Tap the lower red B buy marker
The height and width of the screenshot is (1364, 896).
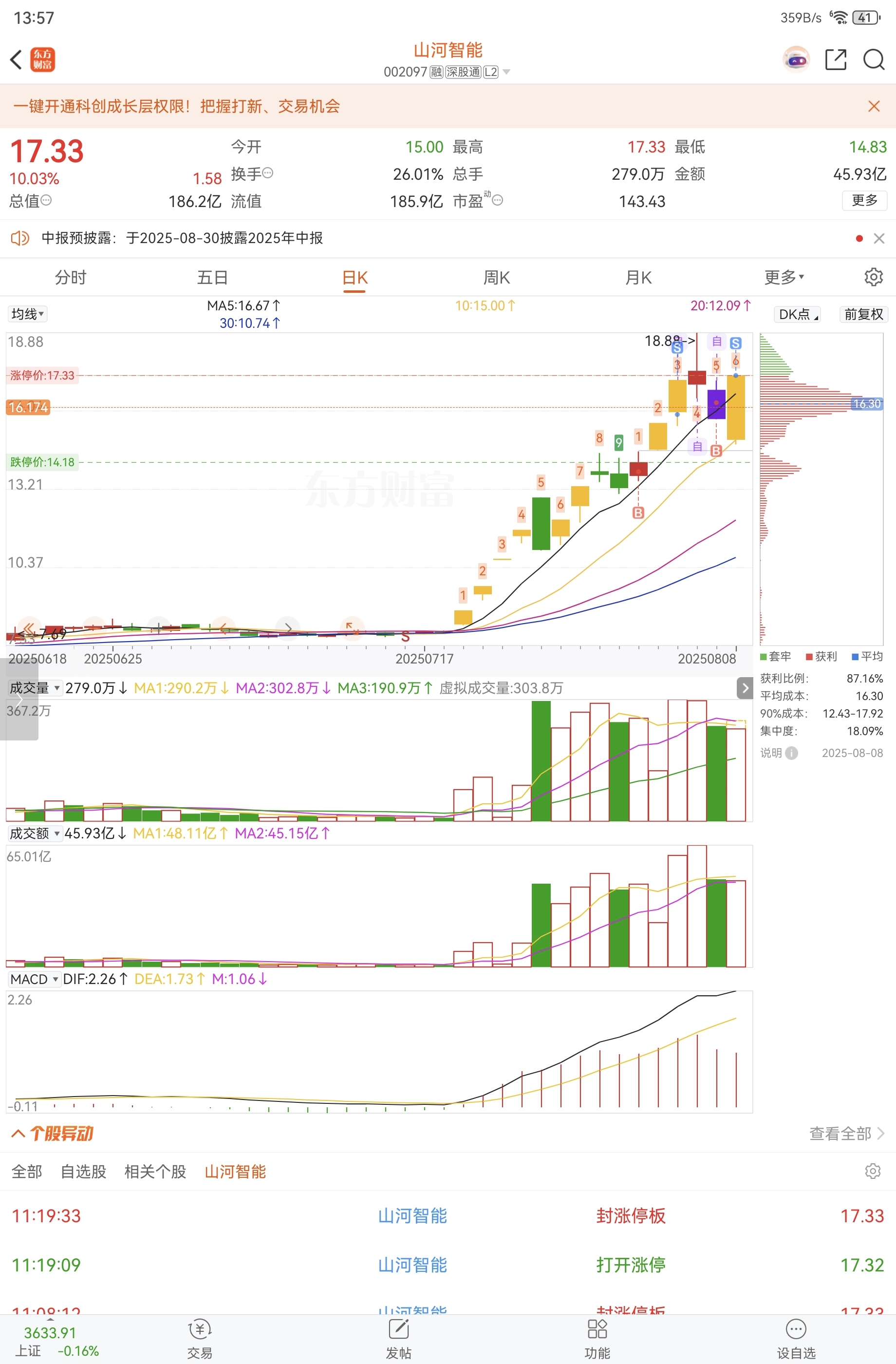point(638,513)
